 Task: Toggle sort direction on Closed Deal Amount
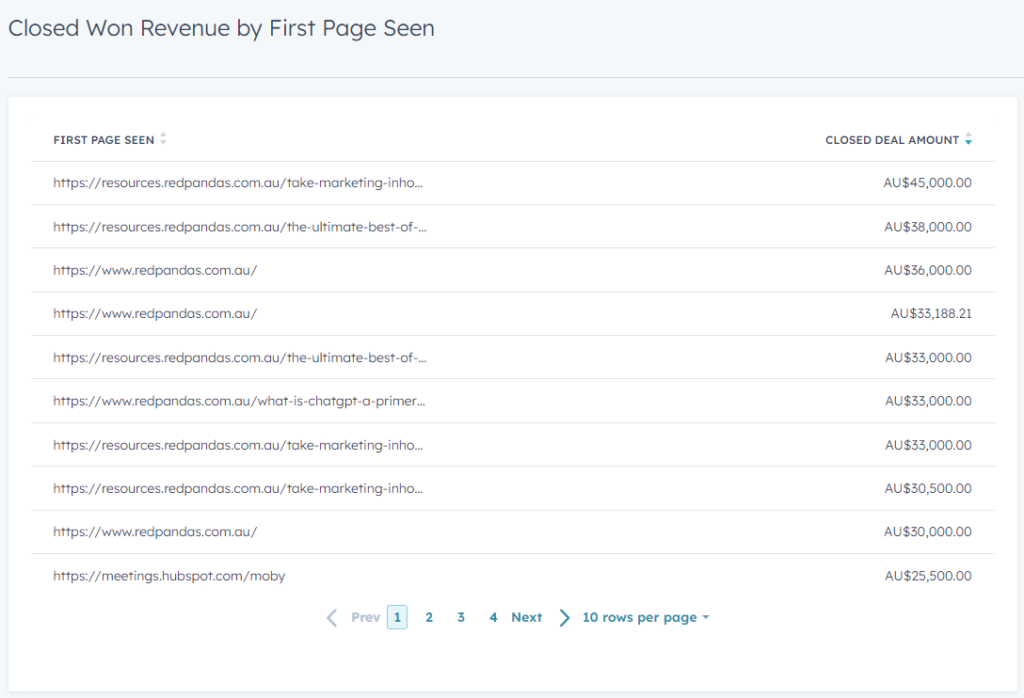pyautogui.click(x=968, y=139)
